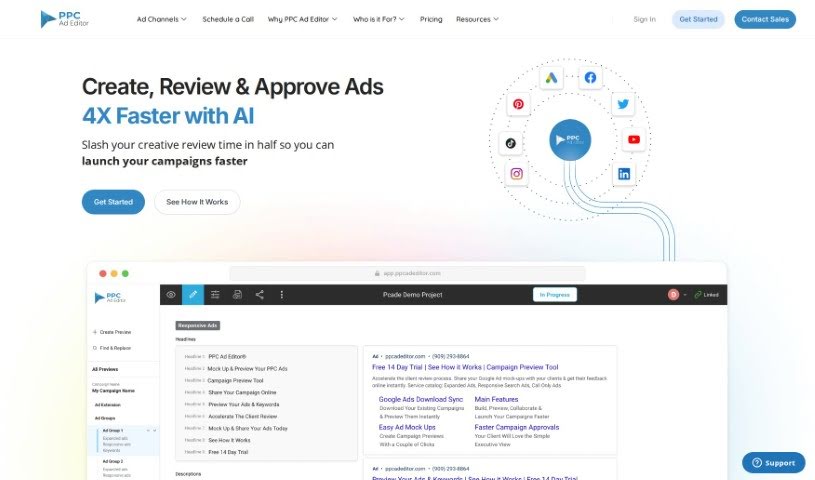Image resolution: width=815 pixels, height=480 pixels.
Task: Click the Main Features sitelink
Action: click(x=496, y=399)
